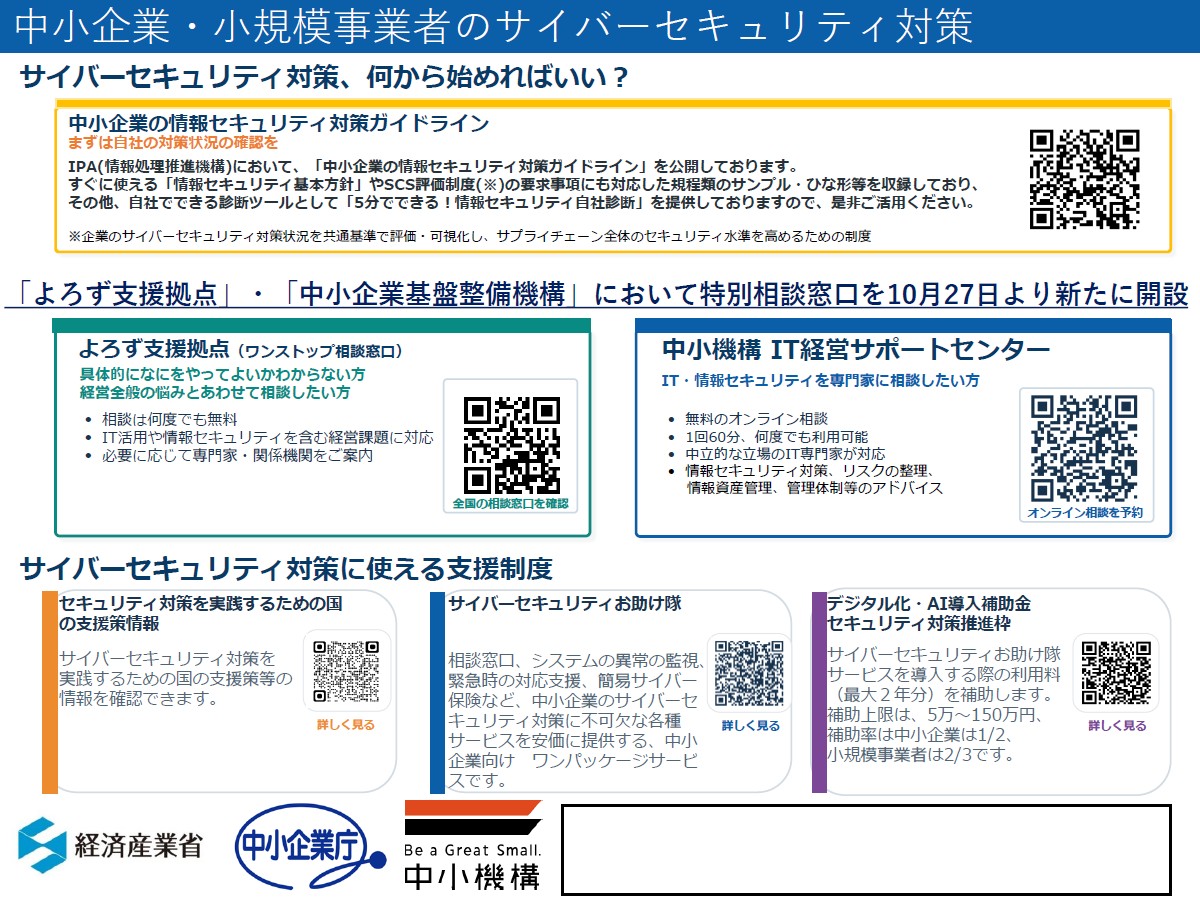Viewport: 1200px width, 900px height.
Task: Click the よろず支援拠点 QR code
Action: click(x=512, y=445)
